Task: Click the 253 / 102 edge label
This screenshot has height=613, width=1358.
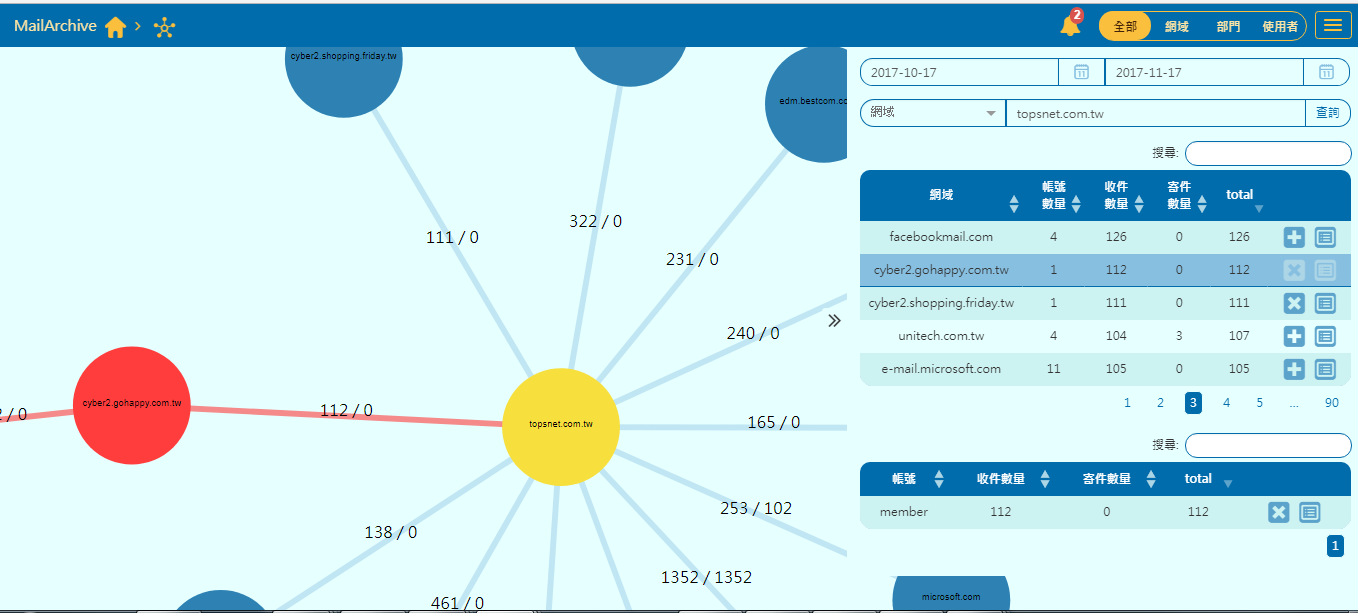Action: [x=756, y=508]
